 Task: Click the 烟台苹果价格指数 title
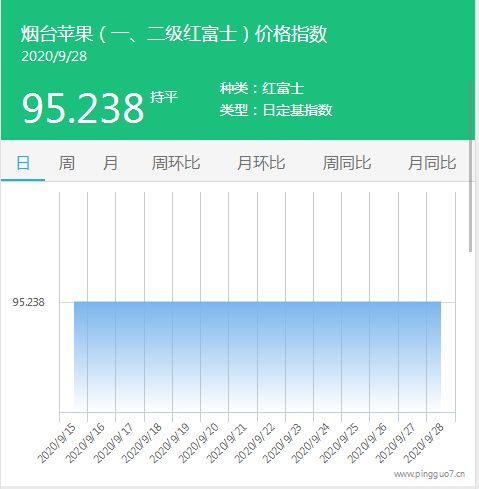174,34
